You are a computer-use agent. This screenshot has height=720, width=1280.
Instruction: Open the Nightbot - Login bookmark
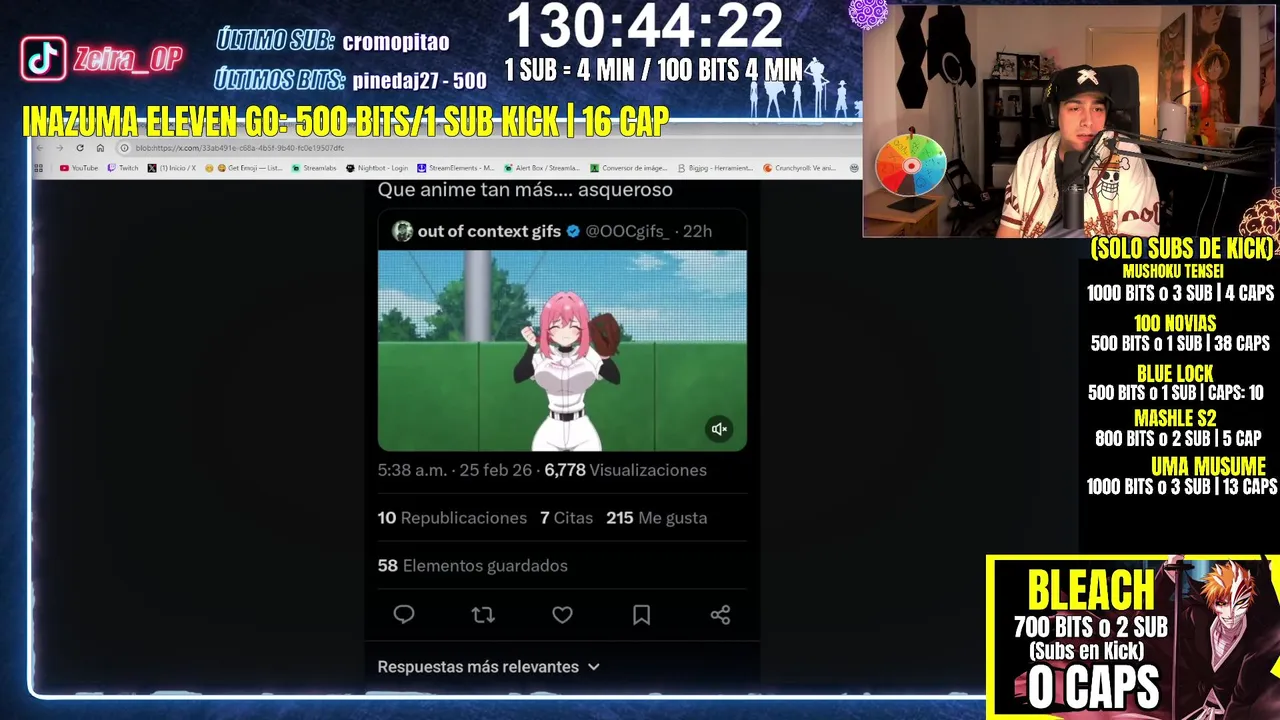tap(377, 168)
